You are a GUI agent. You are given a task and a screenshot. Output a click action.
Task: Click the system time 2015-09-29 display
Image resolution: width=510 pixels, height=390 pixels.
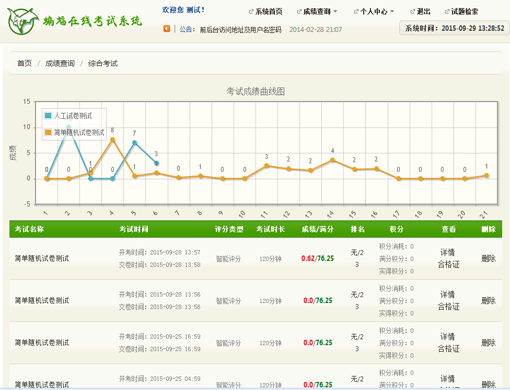(x=454, y=28)
